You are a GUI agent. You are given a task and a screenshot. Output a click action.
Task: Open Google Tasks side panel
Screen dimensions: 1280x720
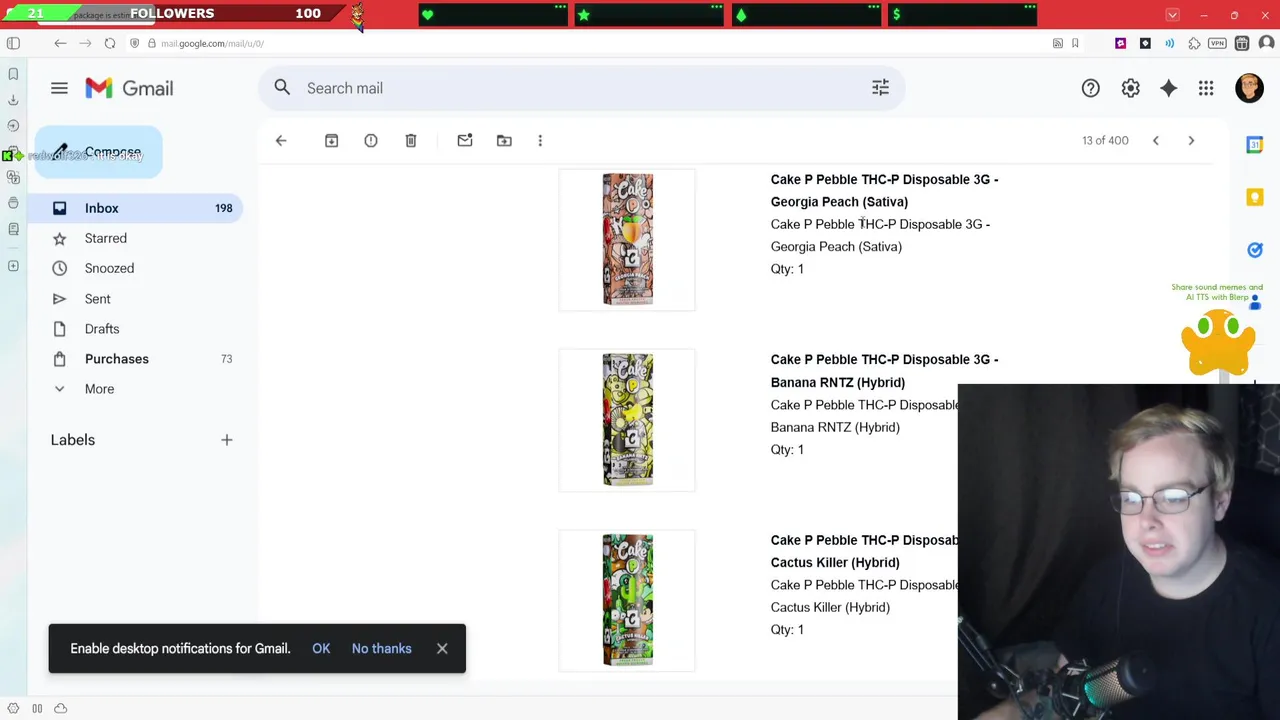click(x=1255, y=249)
